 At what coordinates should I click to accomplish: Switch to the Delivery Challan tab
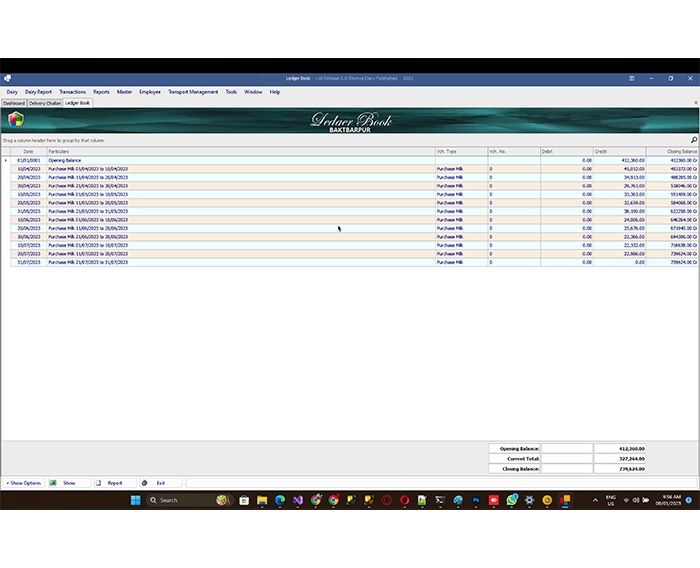pyautogui.click(x=45, y=102)
